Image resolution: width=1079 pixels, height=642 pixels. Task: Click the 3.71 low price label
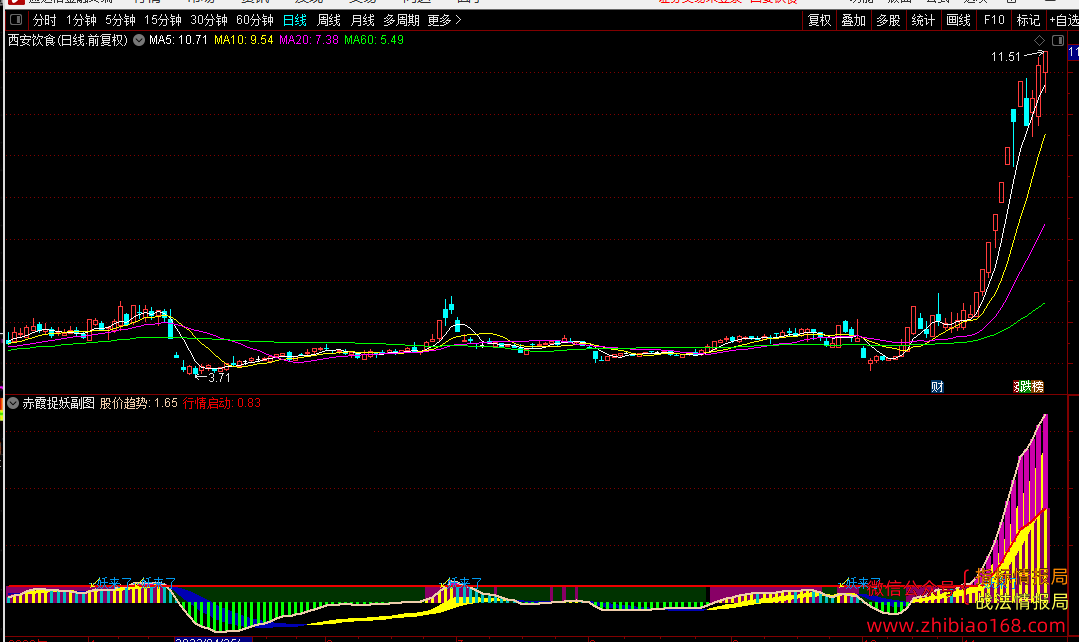(220, 378)
